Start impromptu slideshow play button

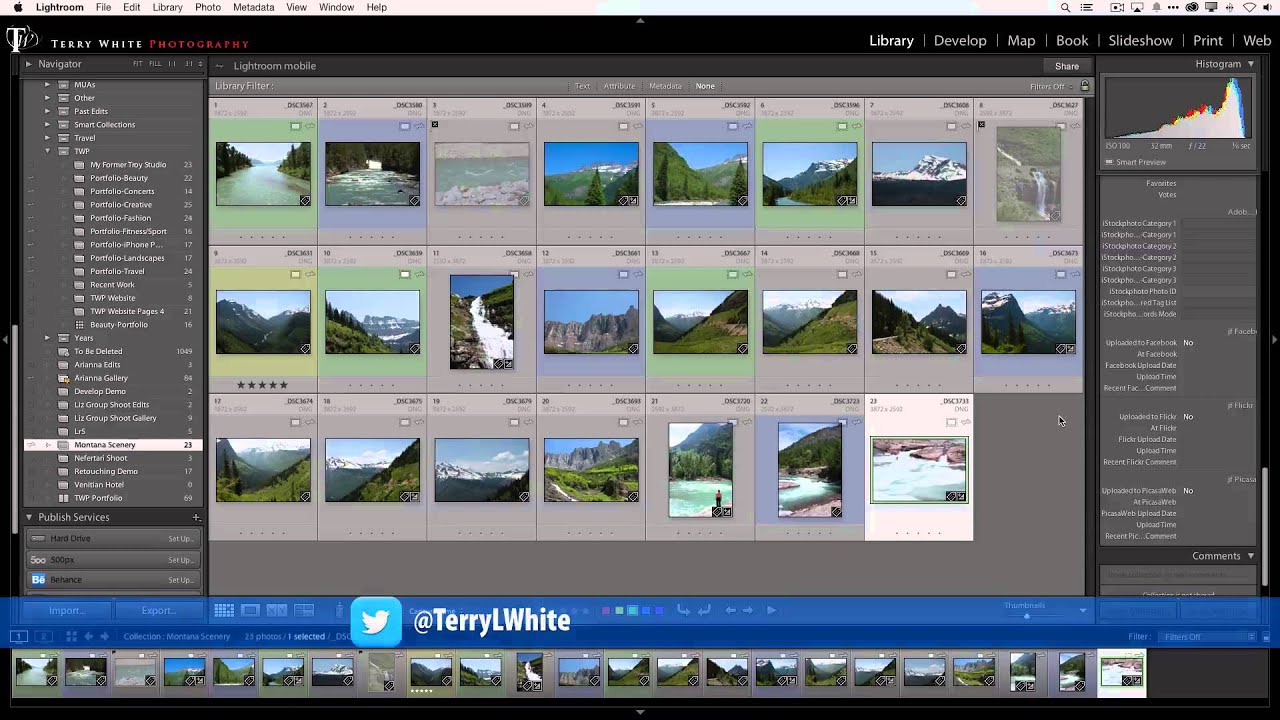pos(771,610)
